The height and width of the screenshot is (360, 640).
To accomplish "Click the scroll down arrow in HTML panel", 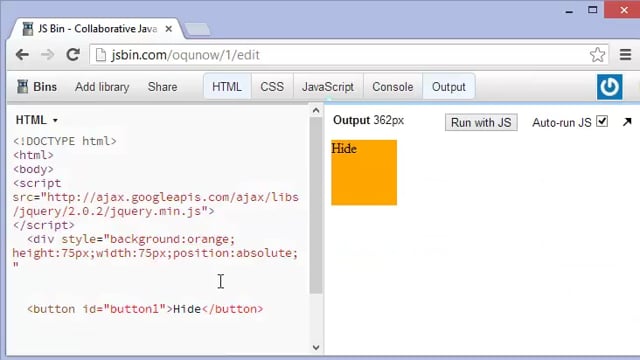I will pyautogui.click(x=316, y=347).
